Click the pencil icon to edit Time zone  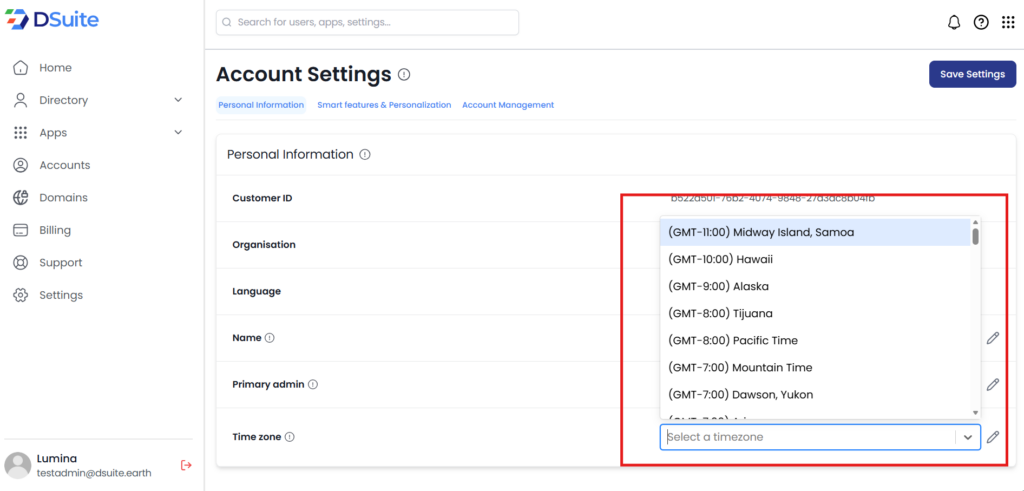992,437
